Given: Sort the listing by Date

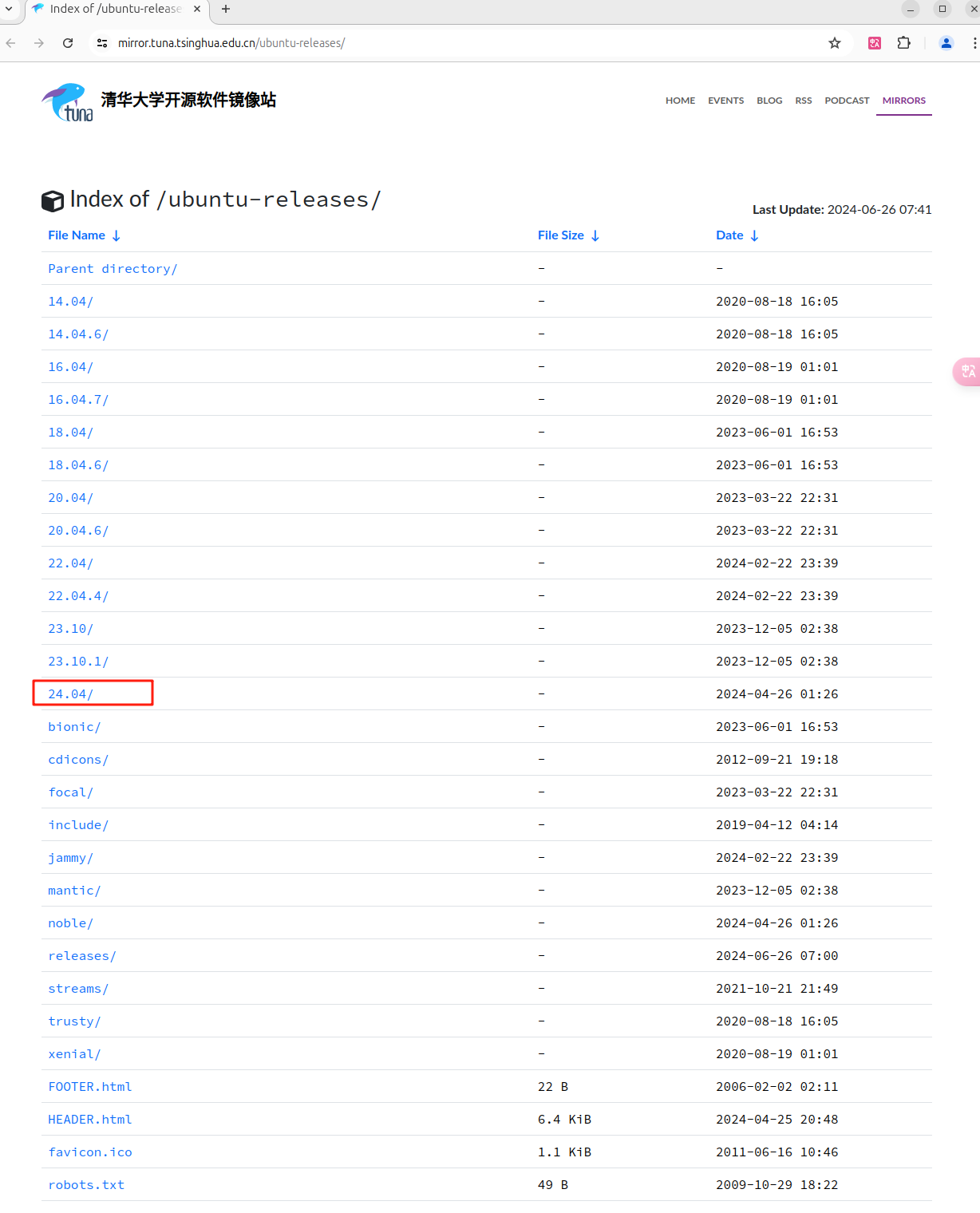Looking at the screenshot, I should pyautogui.click(x=737, y=235).
